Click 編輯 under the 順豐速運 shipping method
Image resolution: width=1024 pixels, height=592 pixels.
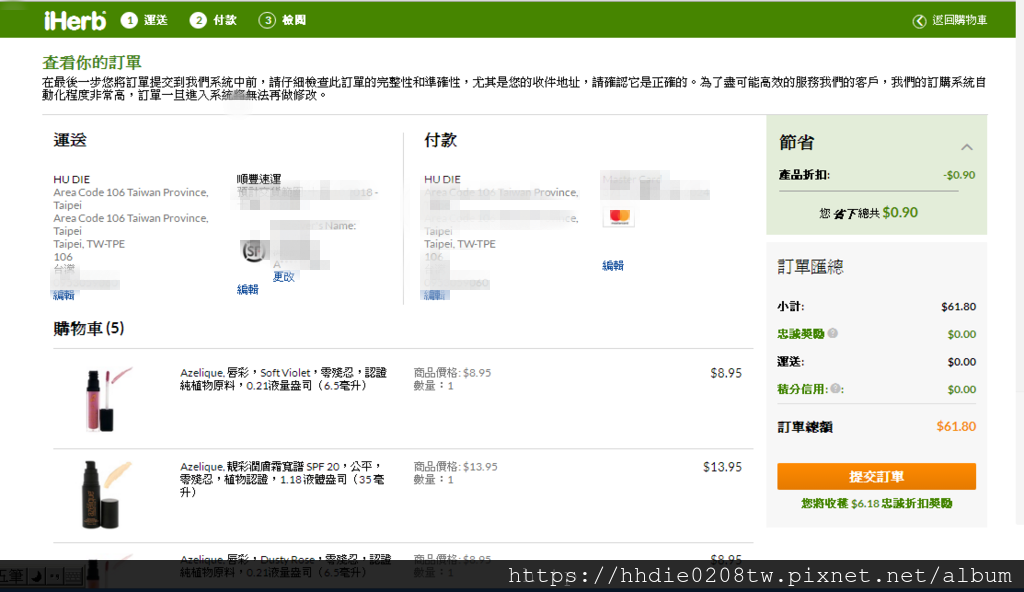click(x=248, y=289)
